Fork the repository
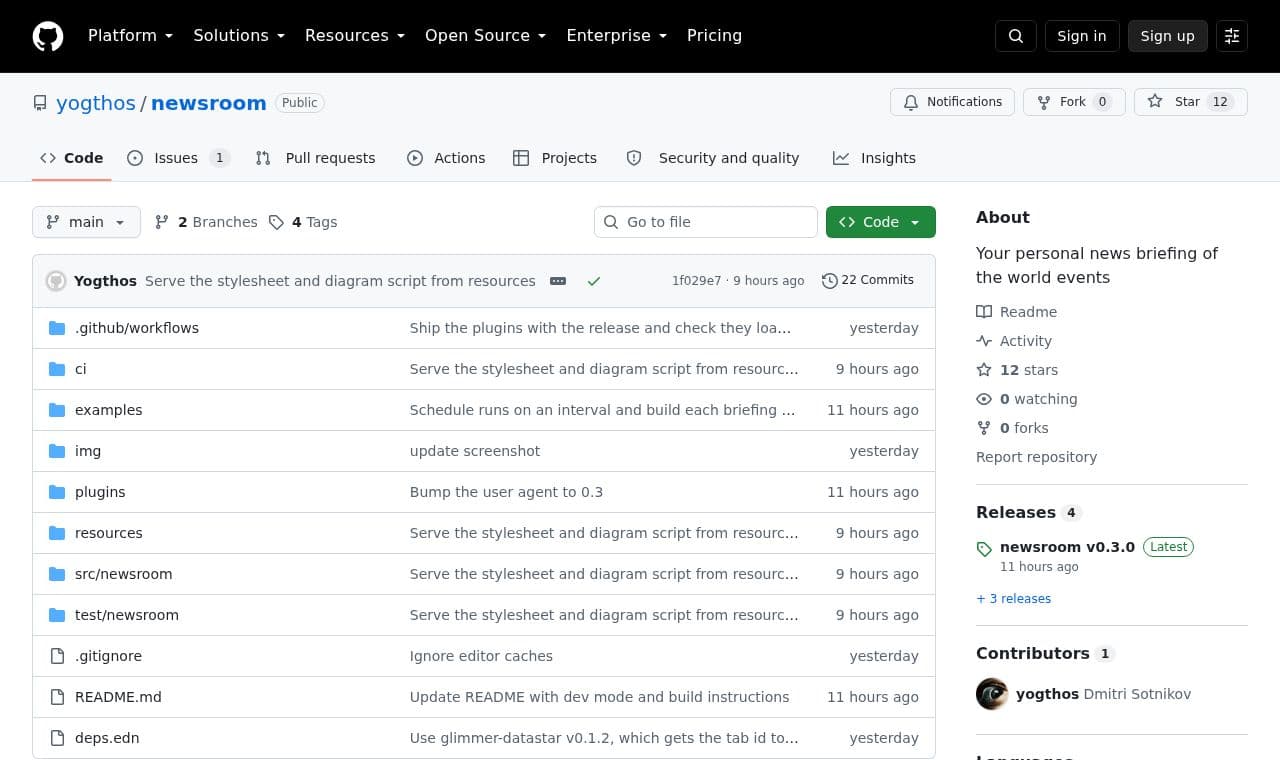The height and width of the screenshot is (760, 1280). (1074, 102)
